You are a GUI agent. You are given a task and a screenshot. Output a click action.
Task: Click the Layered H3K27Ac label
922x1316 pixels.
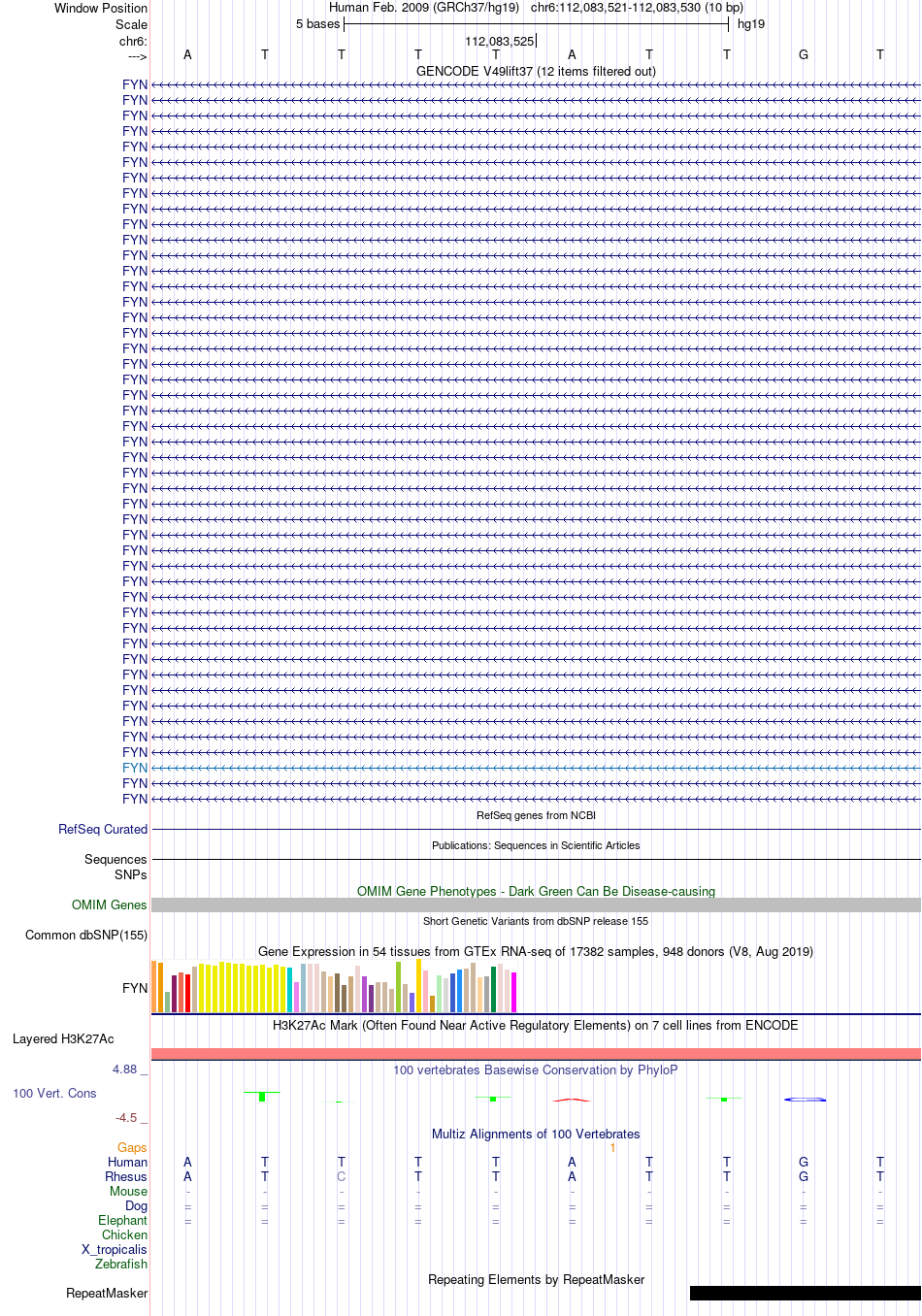[63, 1038]
